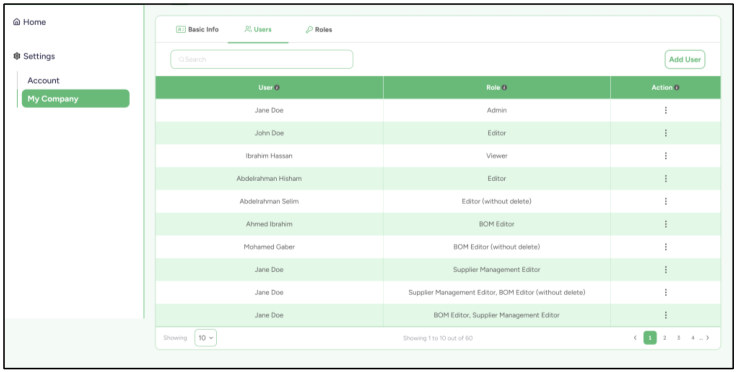737x372 pixels.
Task: Switch to the Roles tab
Action: tap(319, 30)
